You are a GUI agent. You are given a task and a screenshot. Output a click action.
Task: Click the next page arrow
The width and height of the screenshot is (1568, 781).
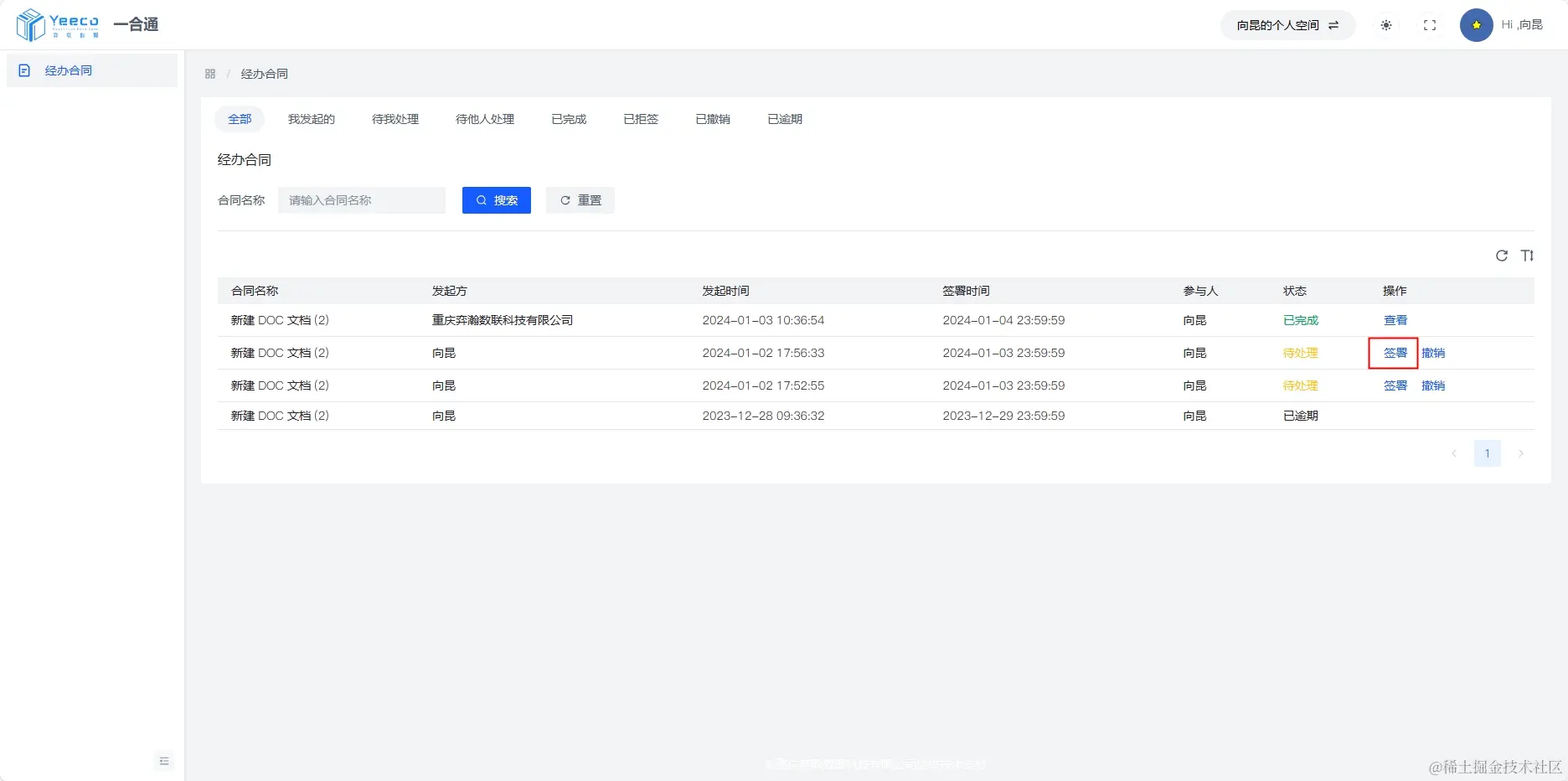coord(1521,453)
